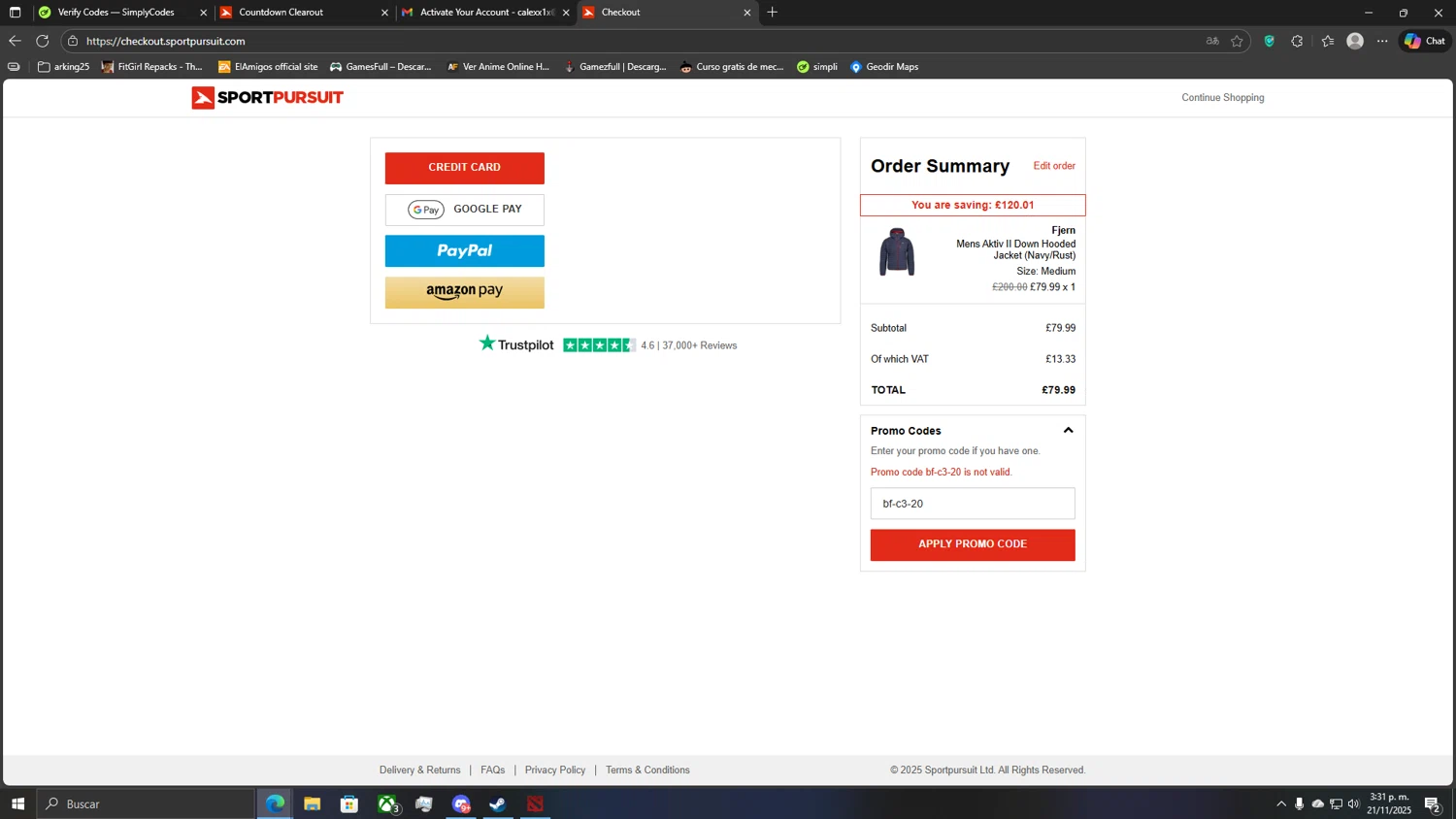Close the Countdown Clearout tab
1456x819 pixels.
coord(384,13)
